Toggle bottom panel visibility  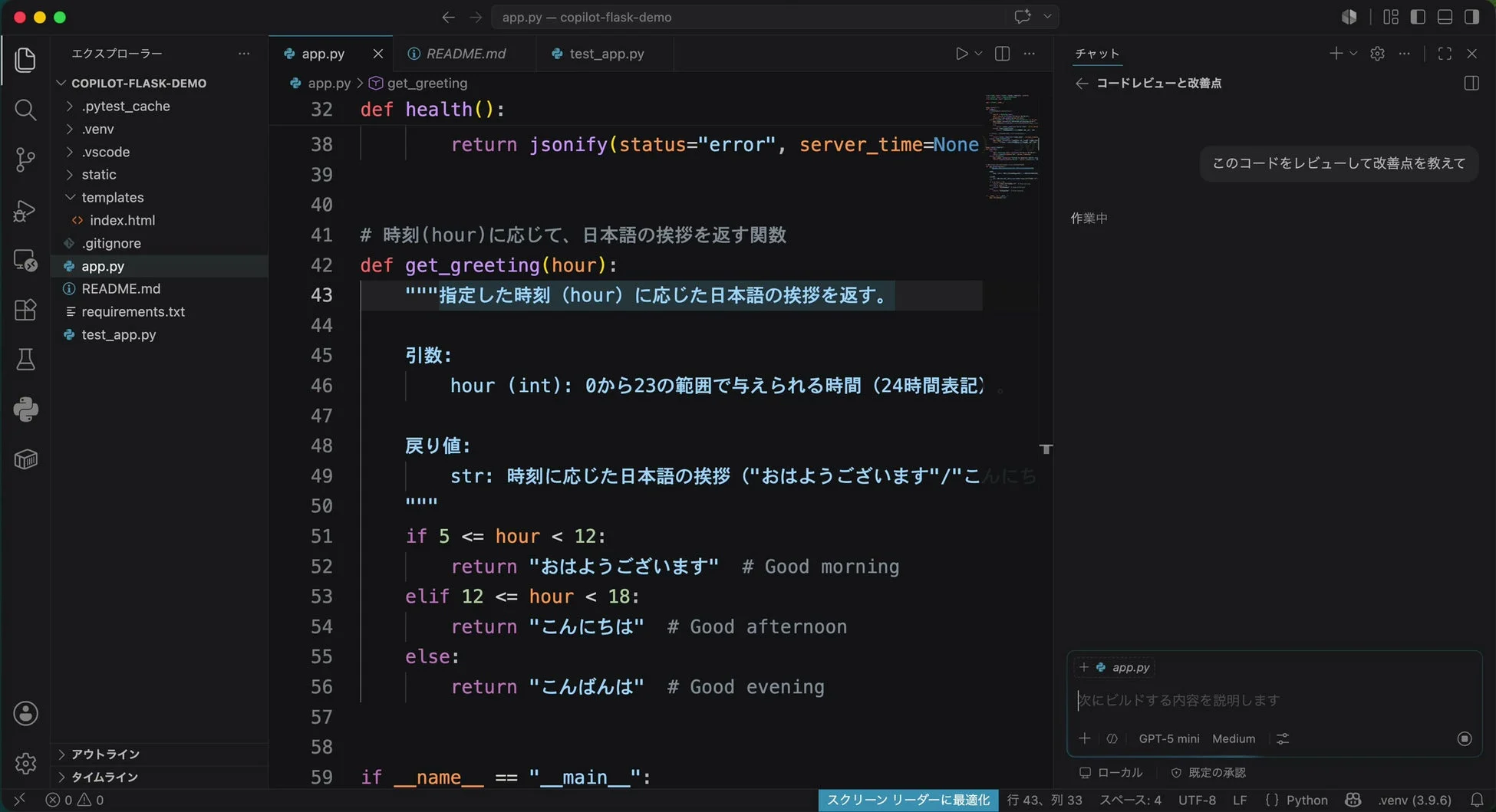pyautogui.click(x=1445, y=17)
